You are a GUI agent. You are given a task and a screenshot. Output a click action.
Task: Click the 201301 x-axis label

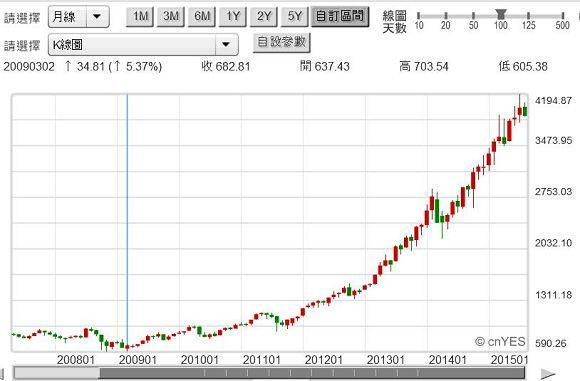click(385, 360)
